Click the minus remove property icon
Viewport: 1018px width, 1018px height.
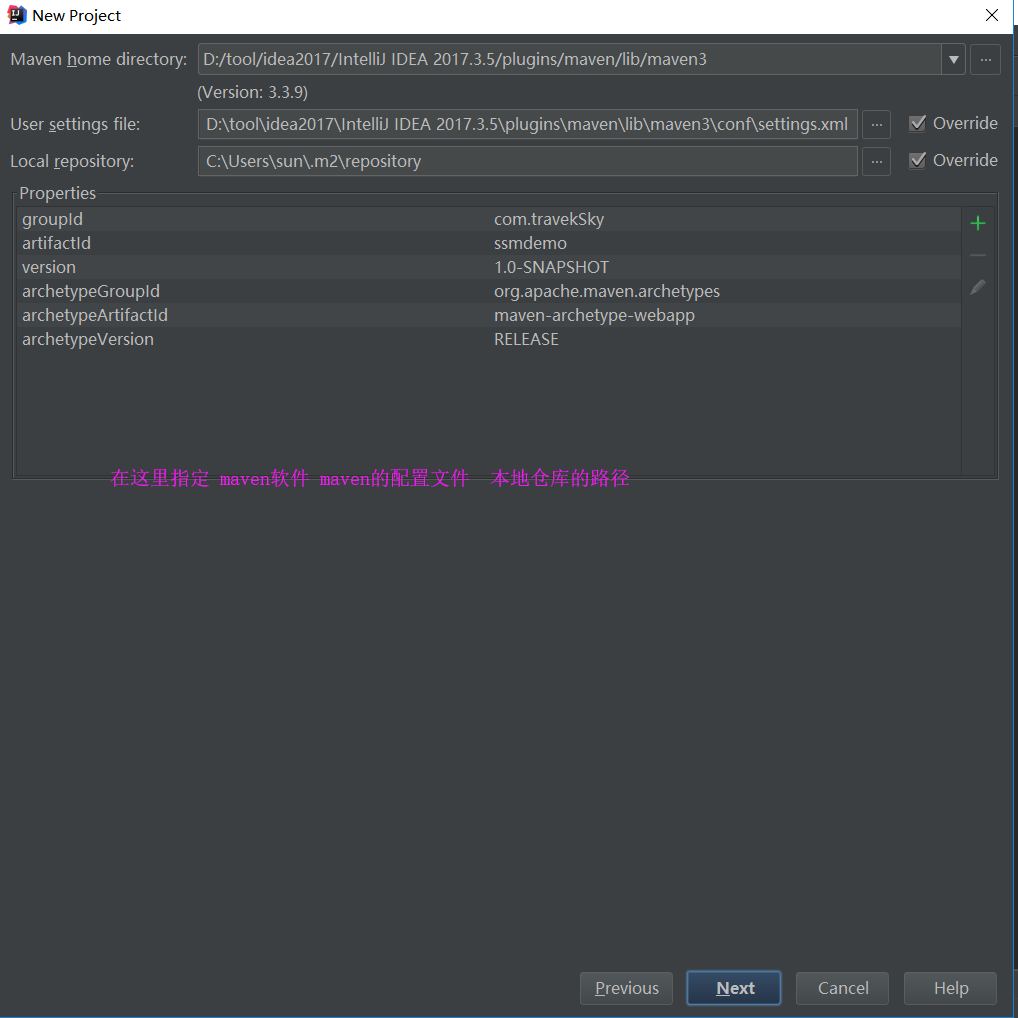click(977, 255)
